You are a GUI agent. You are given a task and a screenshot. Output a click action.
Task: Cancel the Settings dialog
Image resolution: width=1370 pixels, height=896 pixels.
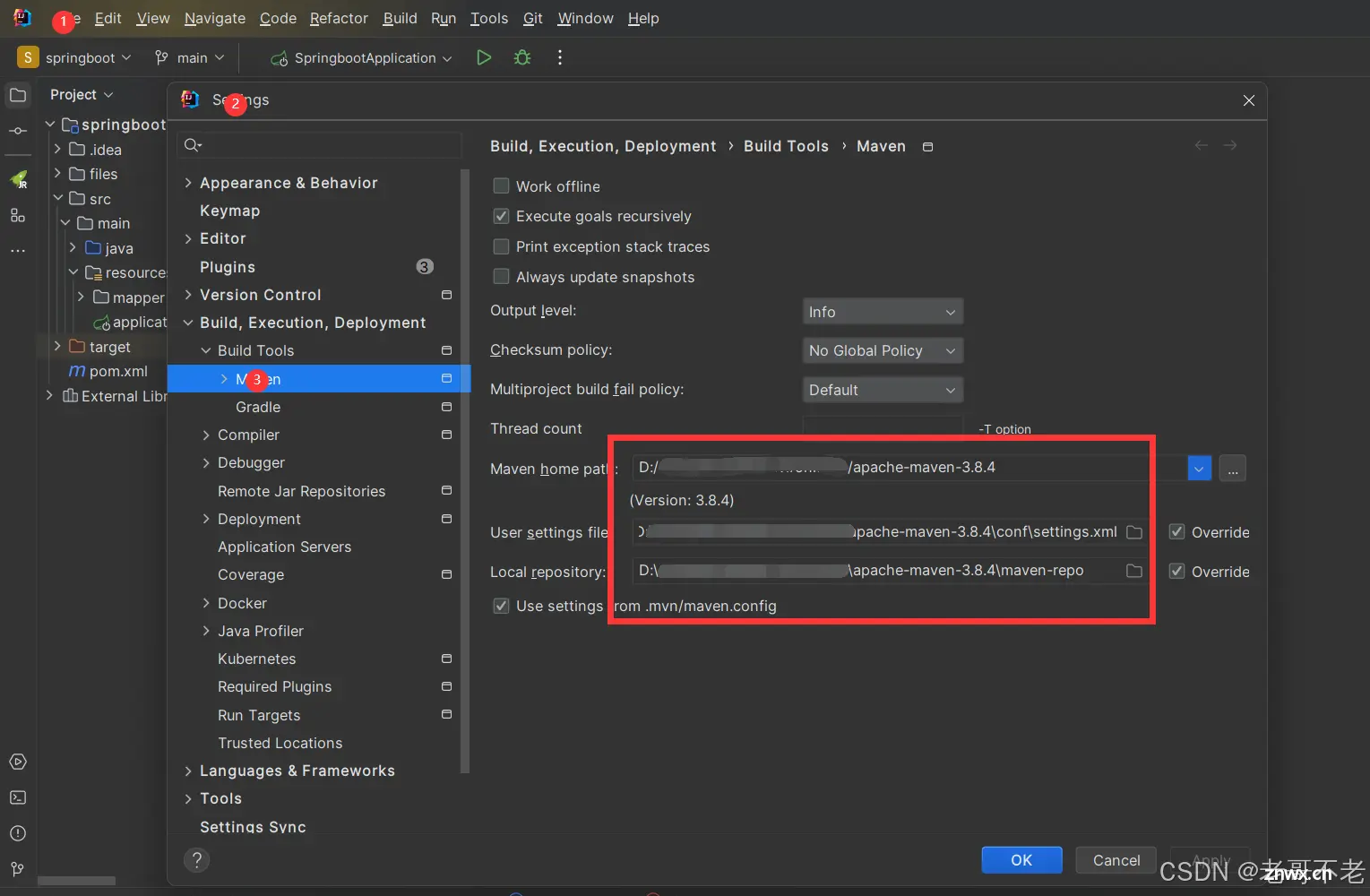pos(1116,860)
